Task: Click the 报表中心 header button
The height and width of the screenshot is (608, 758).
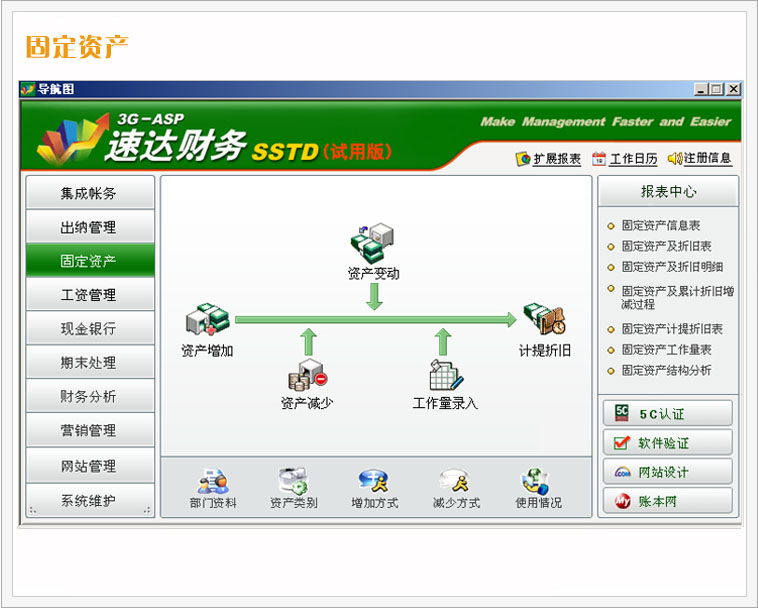Action: (x=668, y=191)
